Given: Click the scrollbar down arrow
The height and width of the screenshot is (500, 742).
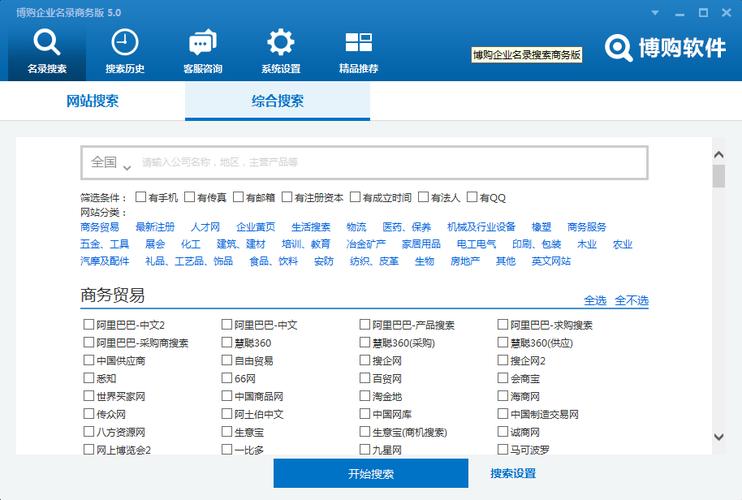Looking at the screenshot, I should coord(719,437).
